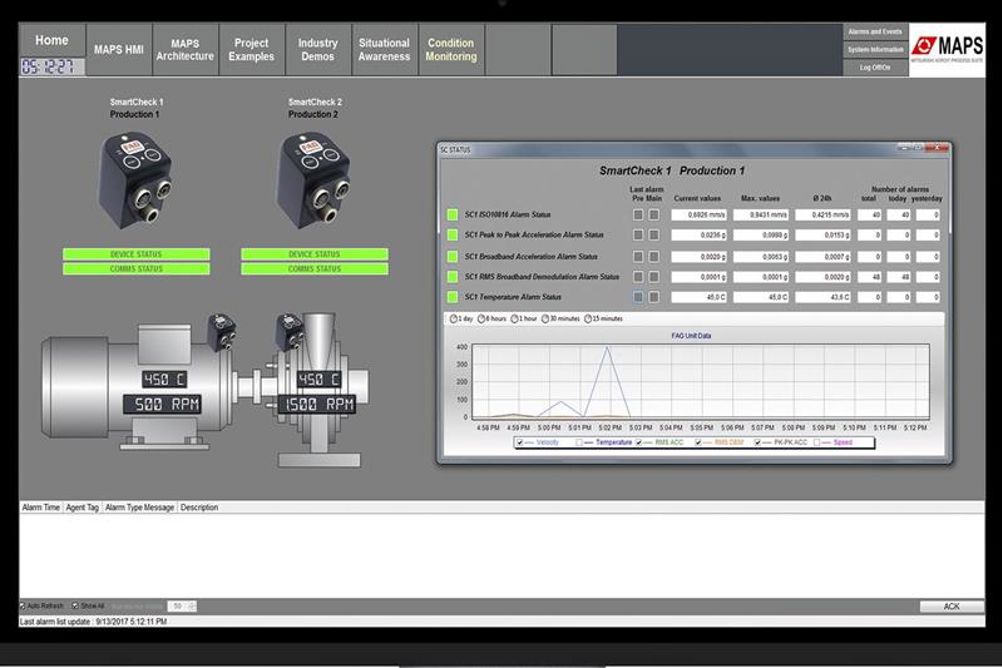Enable the Speed series checkbox
The image size is (1002, 668).
[817, 442]
